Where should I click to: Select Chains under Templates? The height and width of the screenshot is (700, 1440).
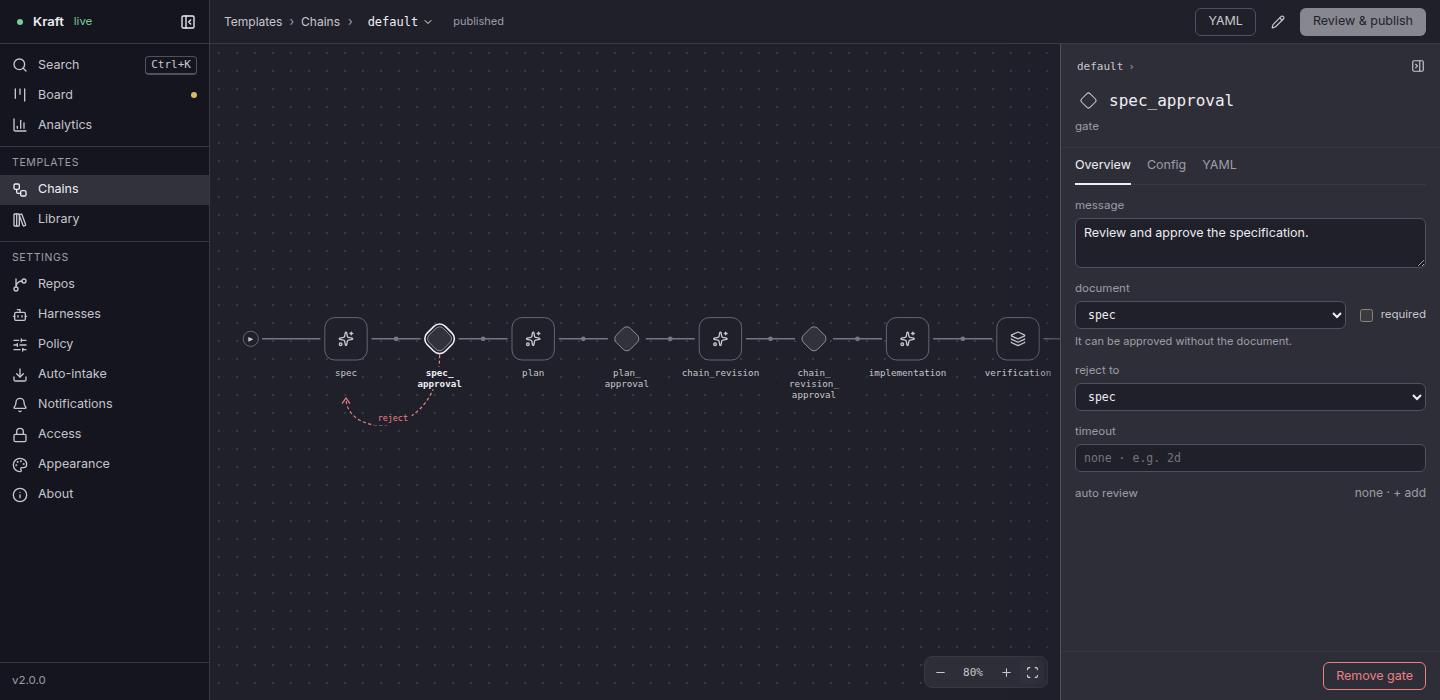104,189
